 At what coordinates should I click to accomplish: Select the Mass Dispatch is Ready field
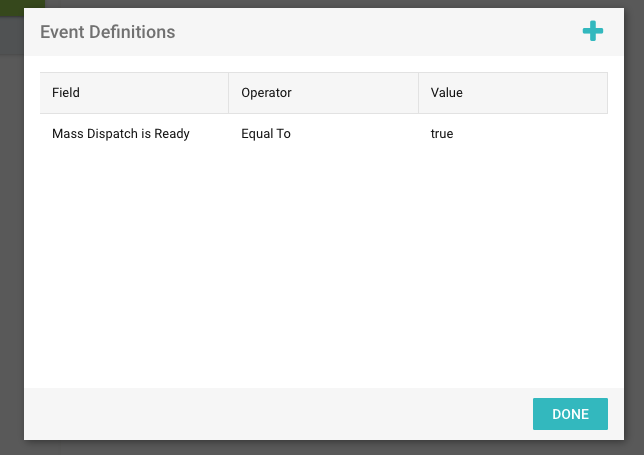click(121, 133)
